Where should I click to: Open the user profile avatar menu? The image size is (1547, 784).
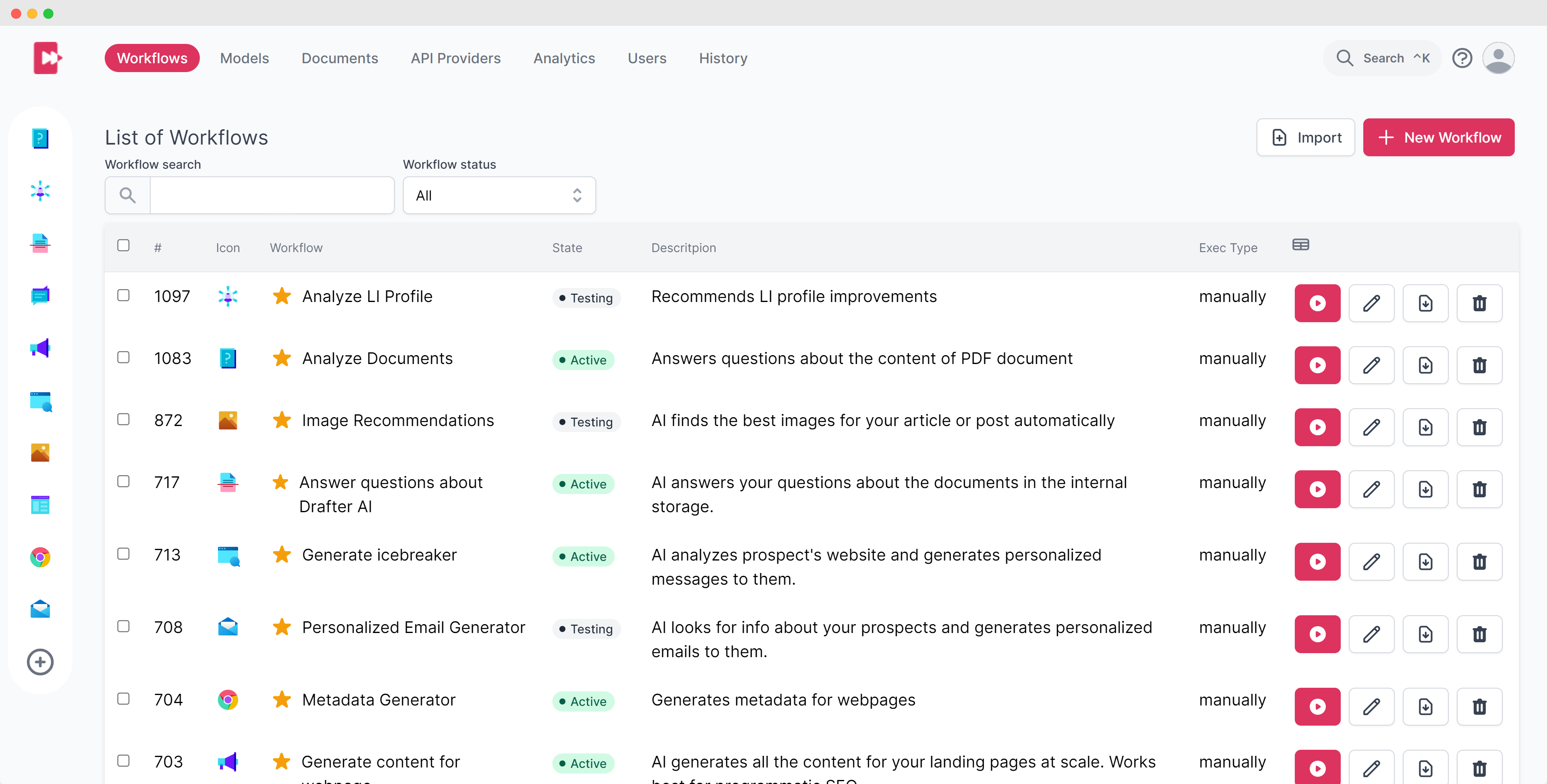[1498, 58]
